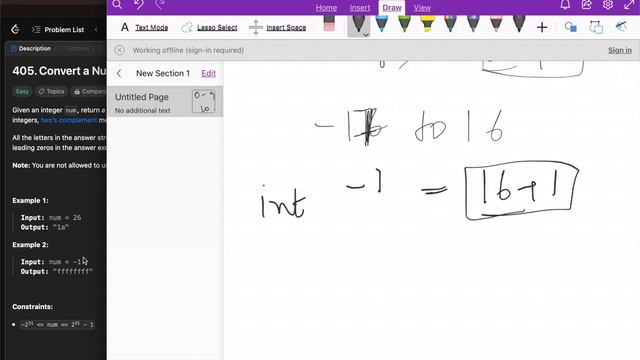Click the LeetCode logo icon
Viewport: 640px width, 360px height.
(16, 29)
